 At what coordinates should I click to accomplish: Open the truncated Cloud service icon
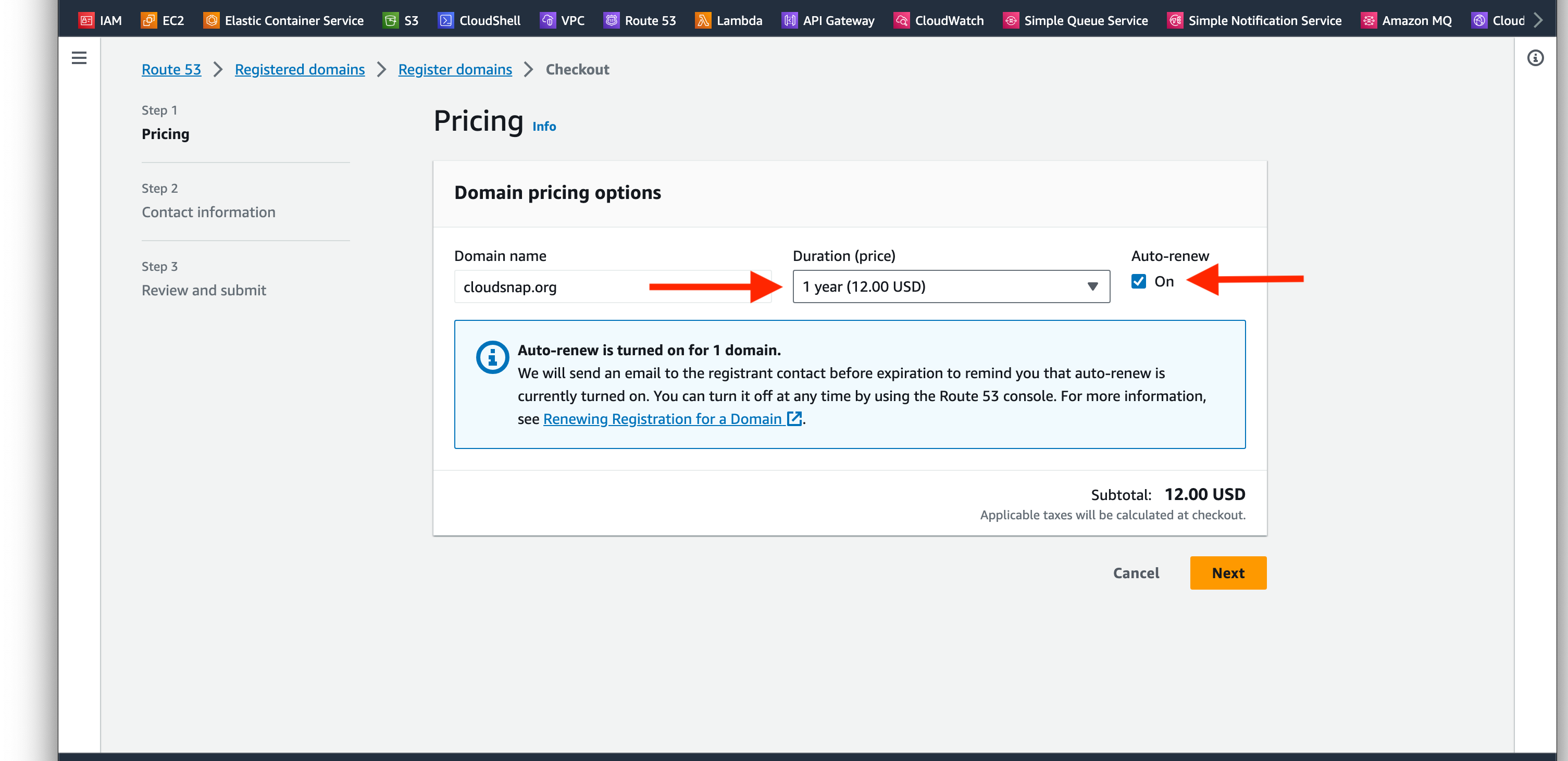[x=1478, y=20]
